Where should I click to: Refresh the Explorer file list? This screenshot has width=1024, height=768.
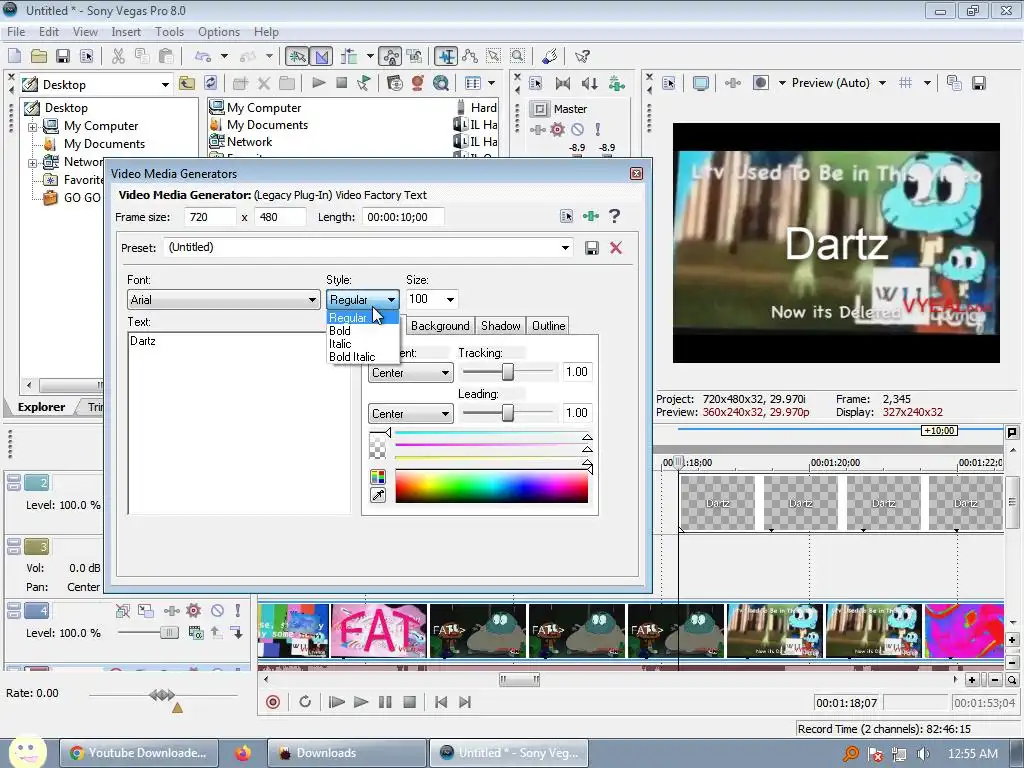(x=210, y=83)
